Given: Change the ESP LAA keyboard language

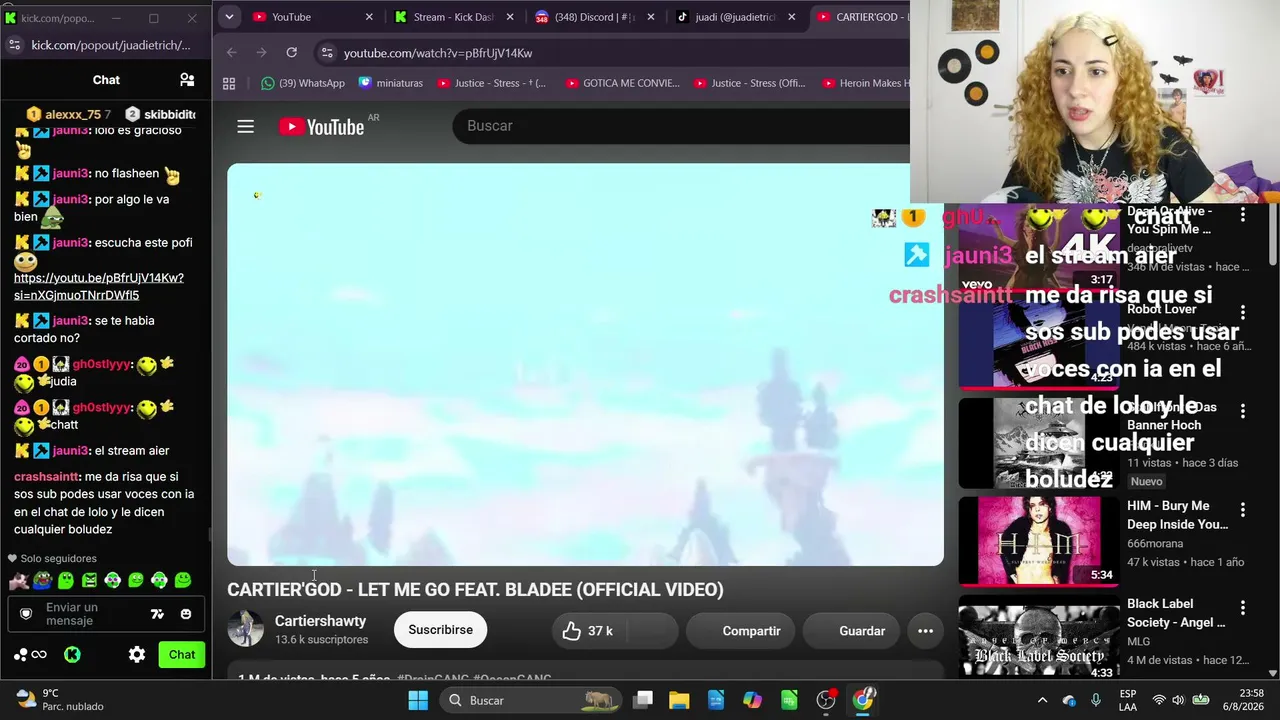Looking at the screenshot, I should (1128, 700).
